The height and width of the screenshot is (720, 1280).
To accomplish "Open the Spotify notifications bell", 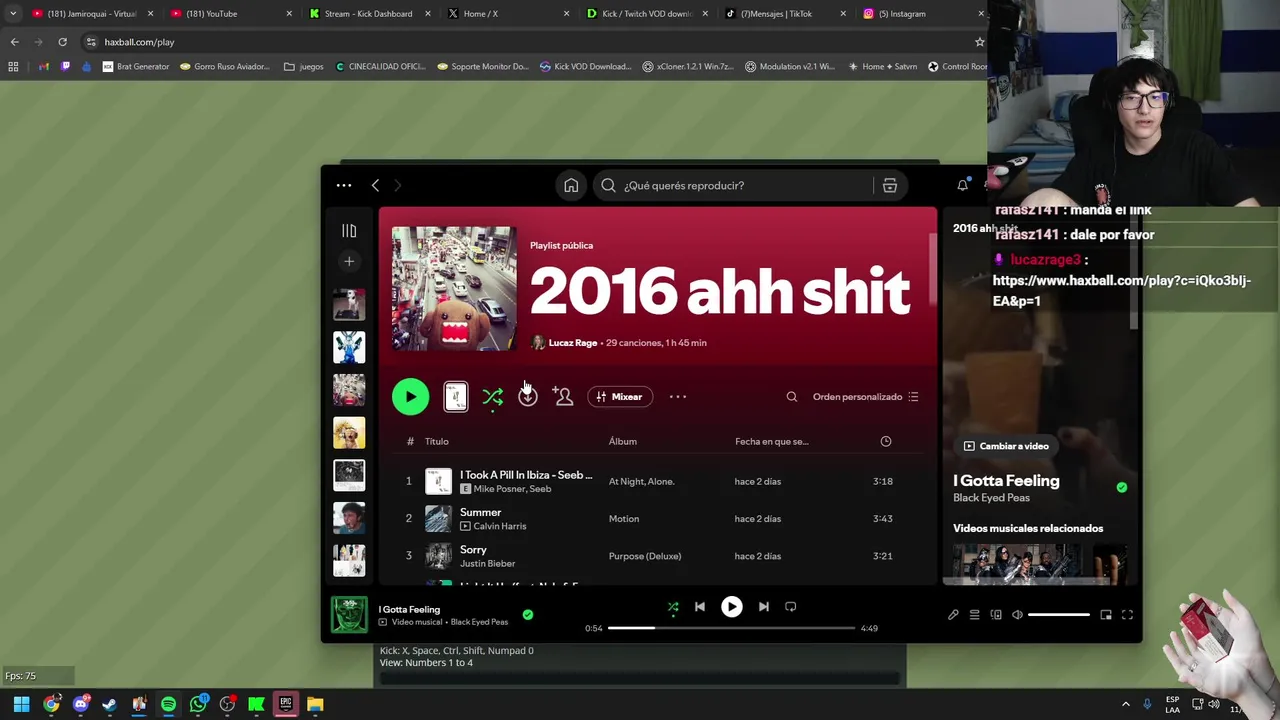I will coord(962,185).
